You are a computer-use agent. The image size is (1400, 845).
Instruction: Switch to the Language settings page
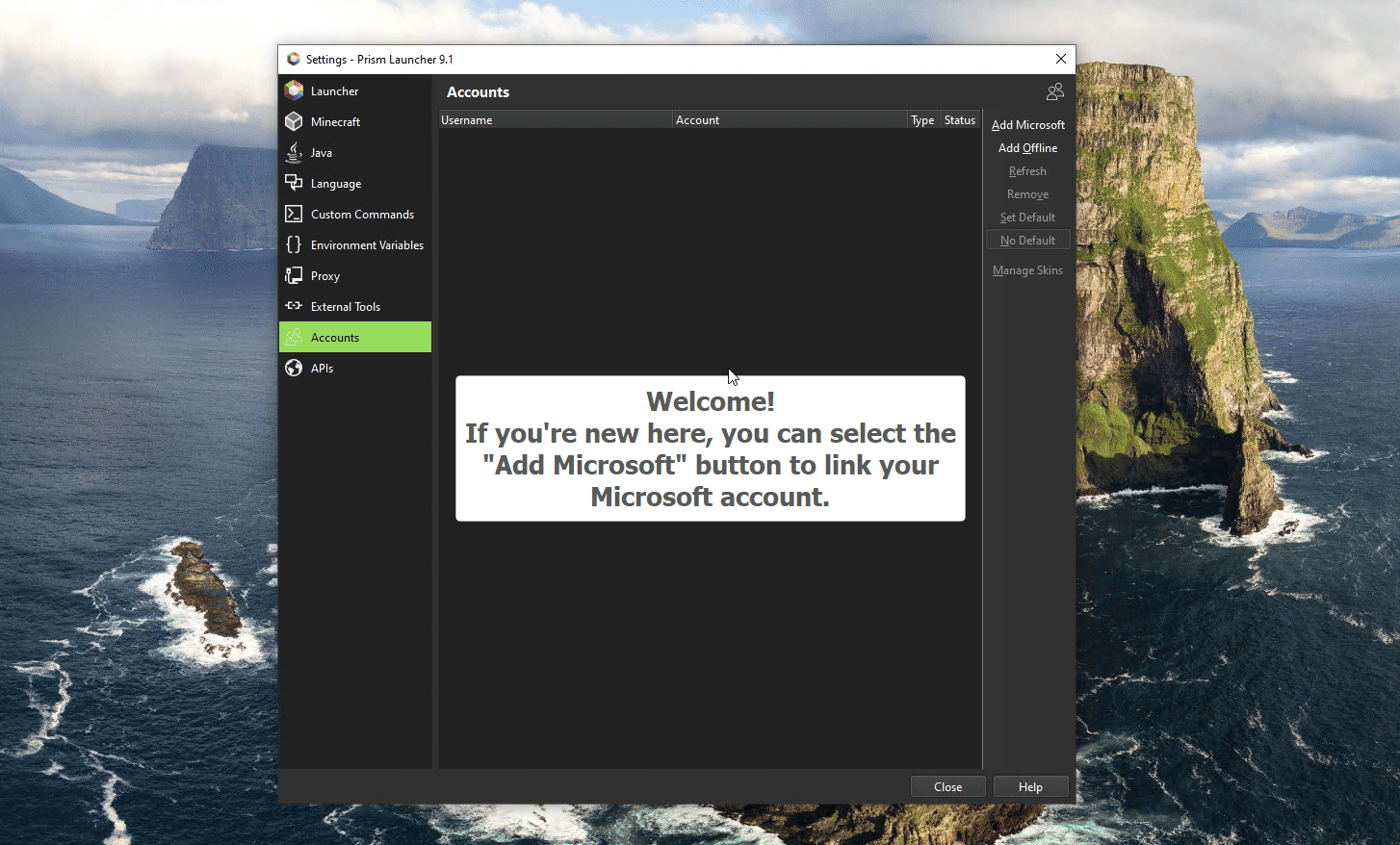tap(335, 183)
